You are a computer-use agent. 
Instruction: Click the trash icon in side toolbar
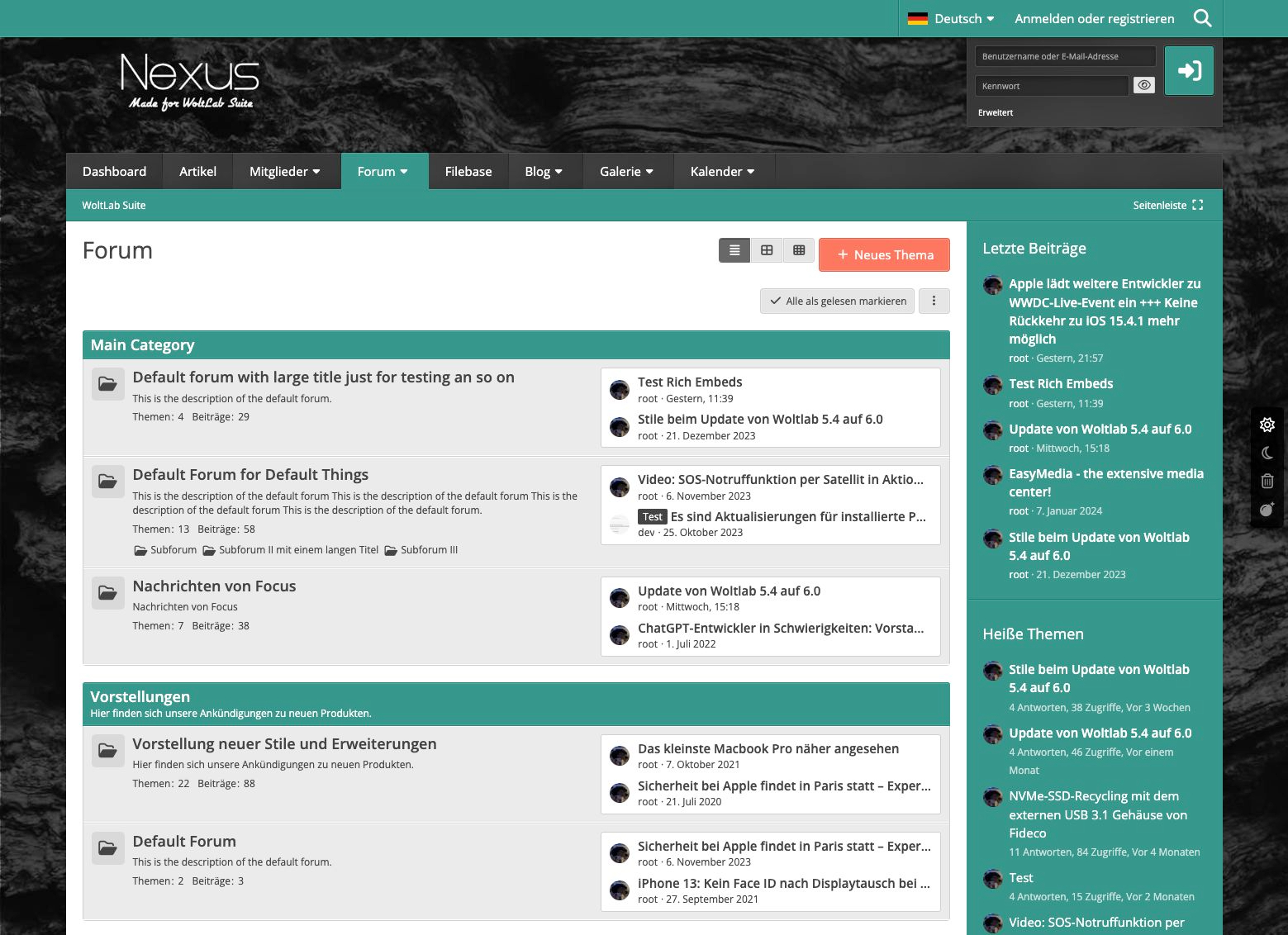point(1267,481)
